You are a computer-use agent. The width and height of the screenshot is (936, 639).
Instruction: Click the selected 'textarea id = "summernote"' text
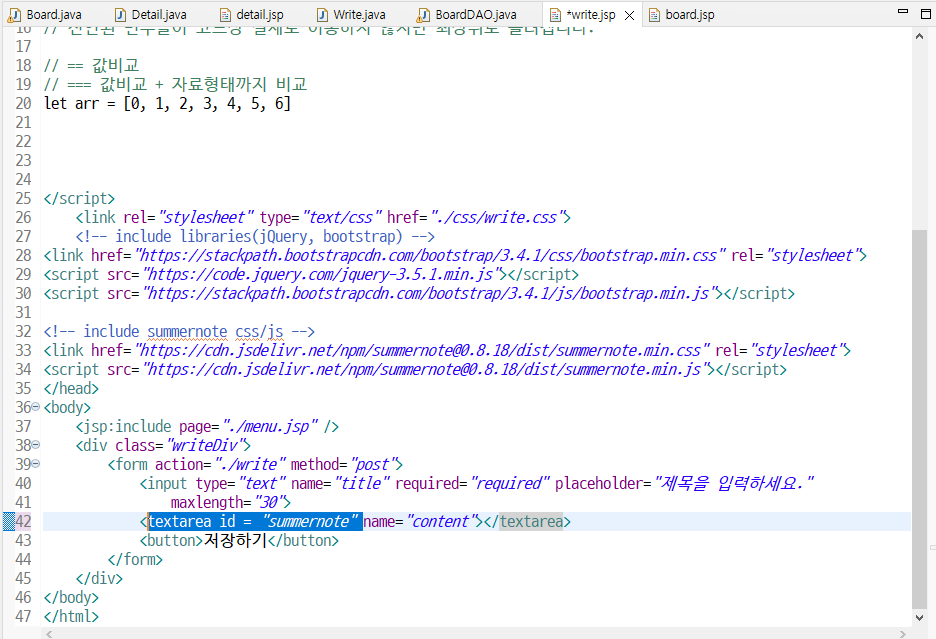[x=255, y=521]
